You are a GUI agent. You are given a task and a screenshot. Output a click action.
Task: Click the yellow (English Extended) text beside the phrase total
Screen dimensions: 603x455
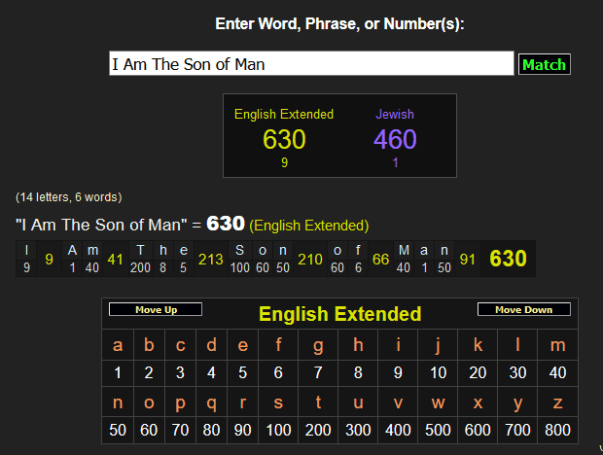pyautogui.click(x=309, y=225)
